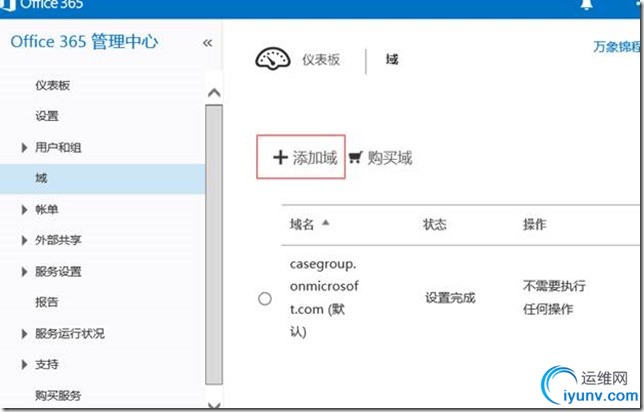Click Office 365 管理中心 title

[84, 42]
